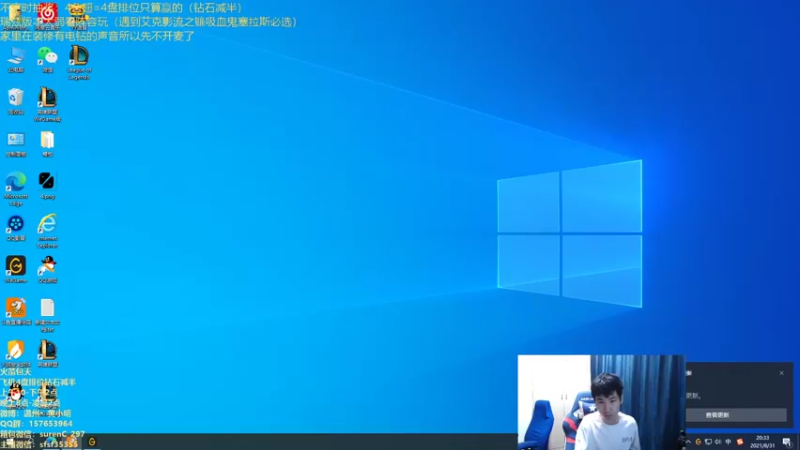The width and height of the screenshot is (800, 450).
Task: Open the Control Panel desktop icon
Action: pos(16,143)
